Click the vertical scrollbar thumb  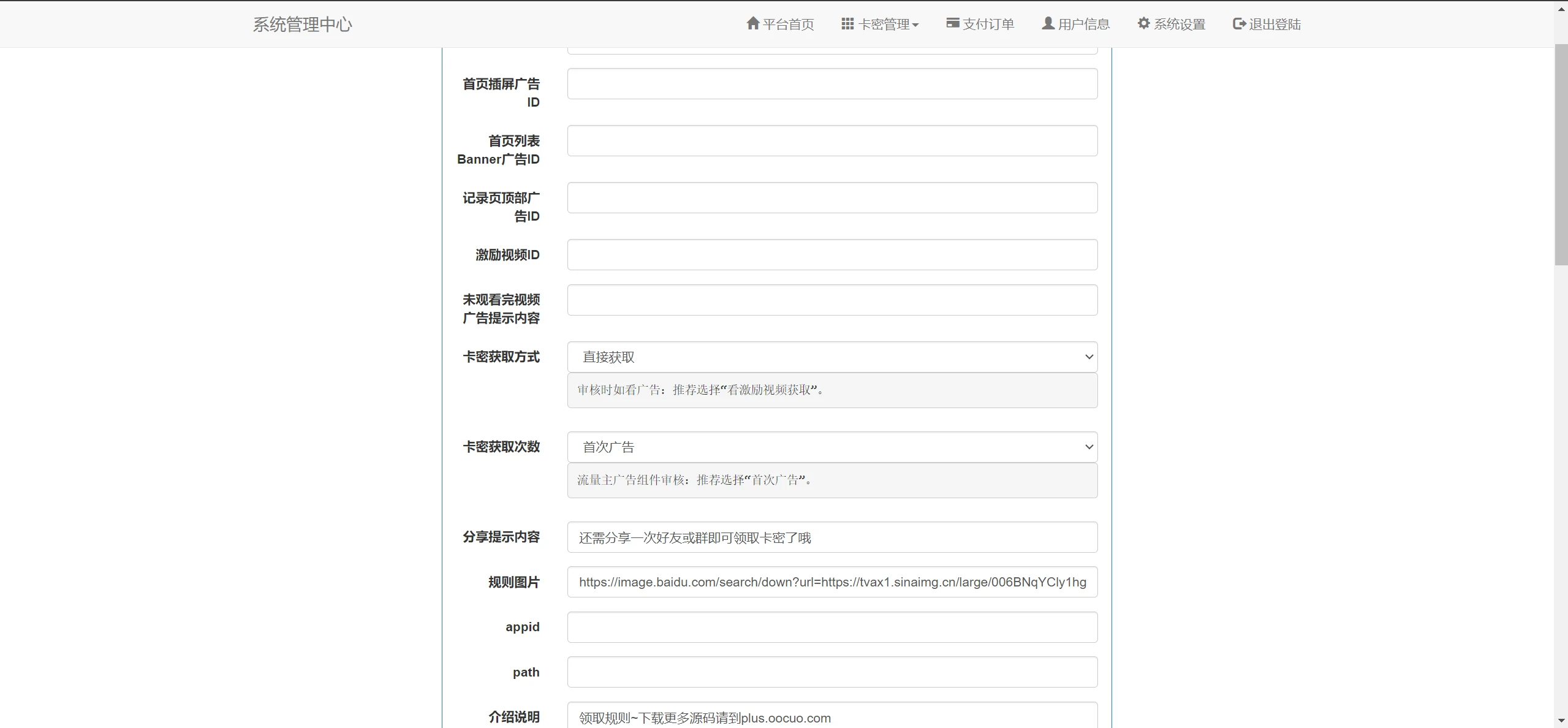point(1561,153)
